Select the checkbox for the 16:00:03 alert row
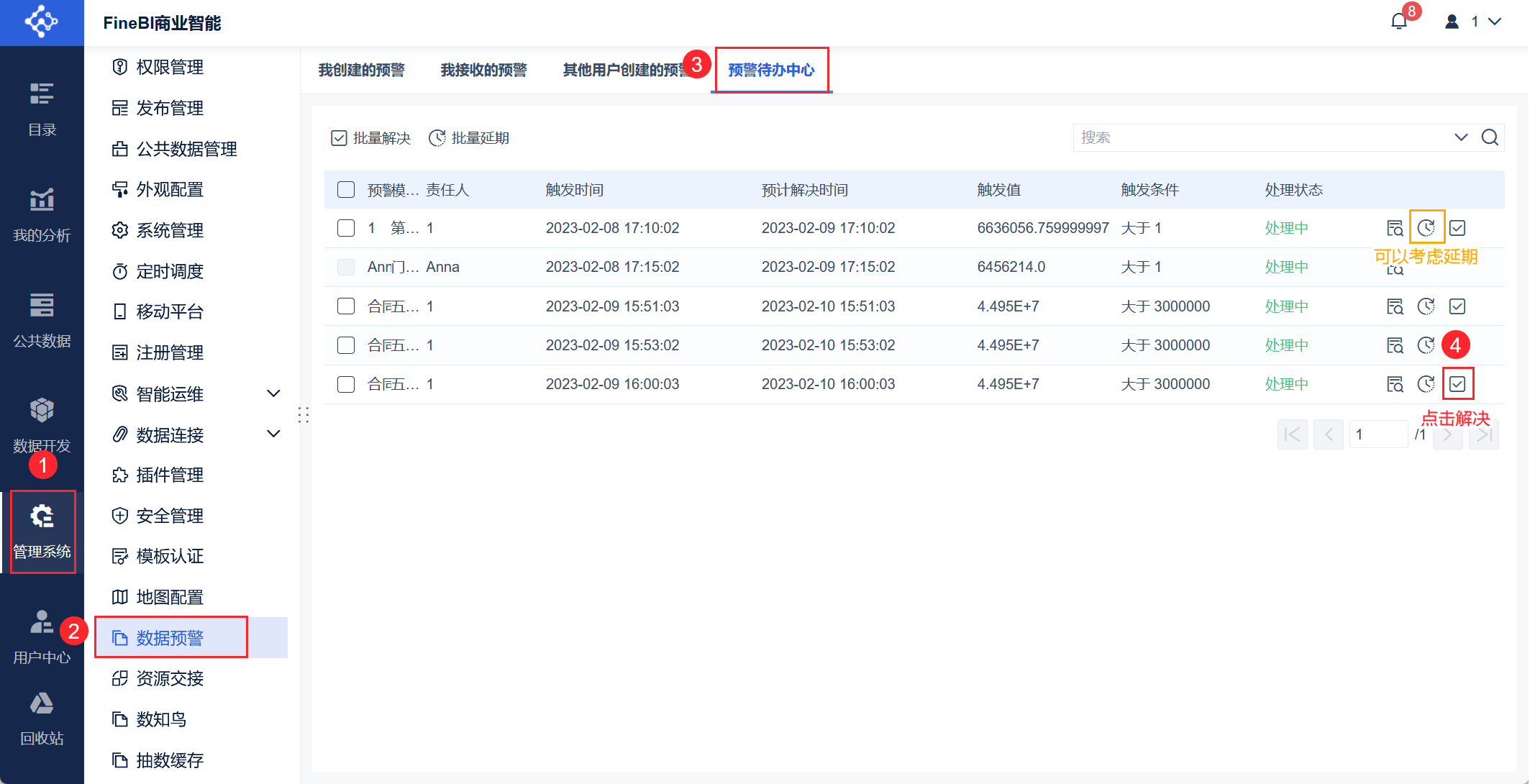Viewport: 1530px width, 784px height. (346, 384)
